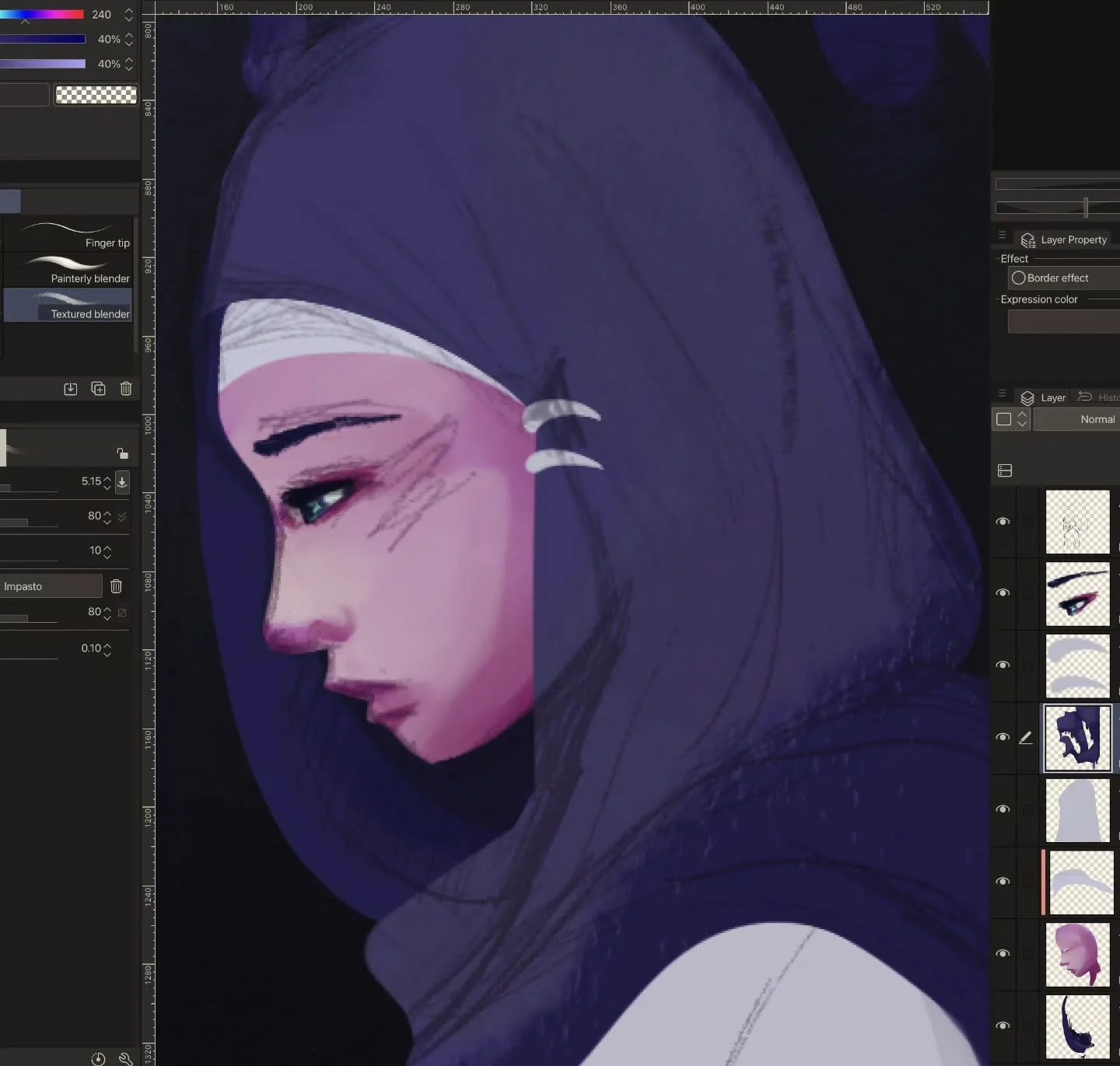Select the Painterly blender sub tool
Image resolution: width=1120 pixels, height=1066 pixels.
[x=70, y=271]
